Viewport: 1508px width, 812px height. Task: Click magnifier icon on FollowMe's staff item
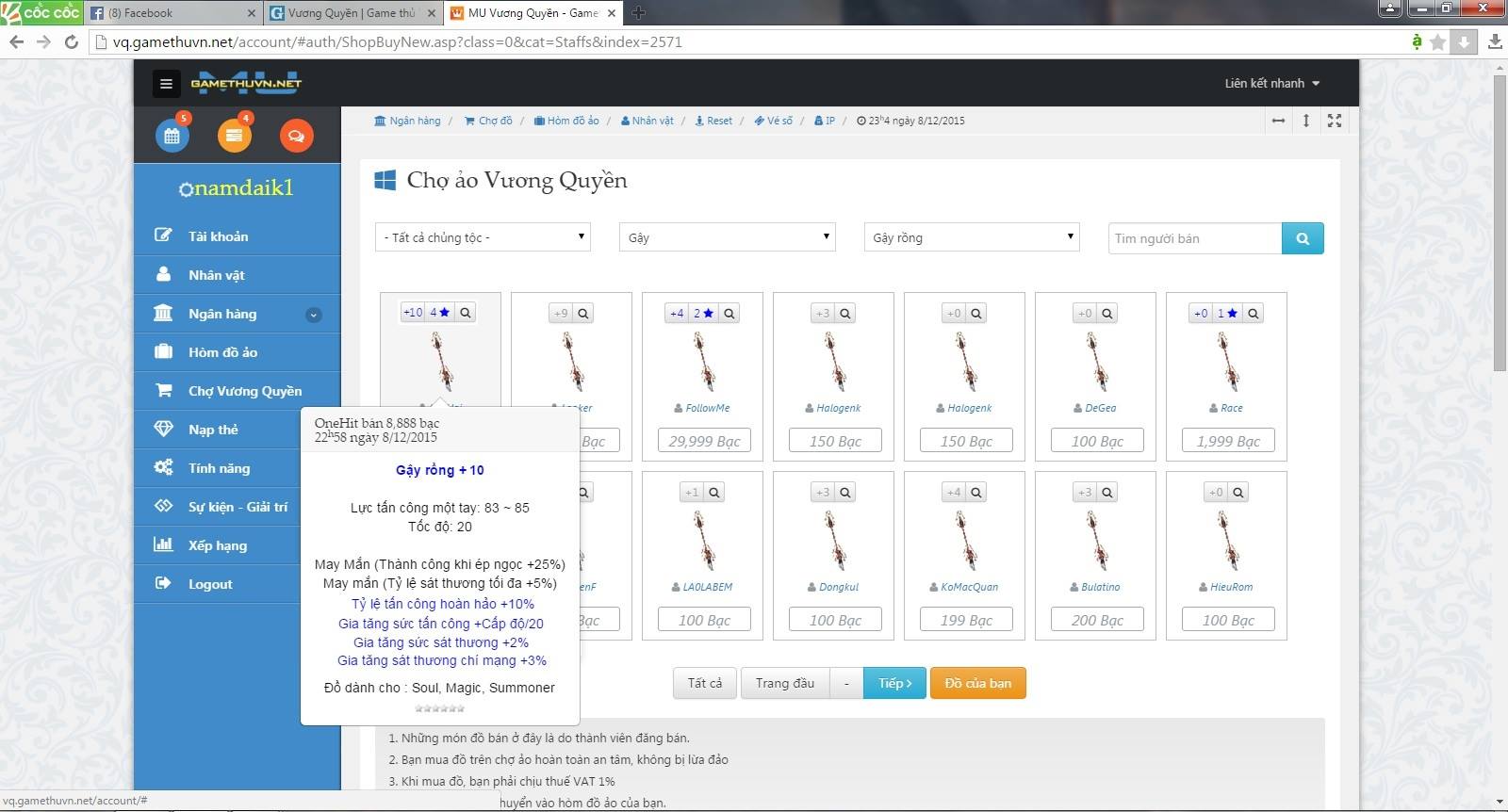click(729, 314)
